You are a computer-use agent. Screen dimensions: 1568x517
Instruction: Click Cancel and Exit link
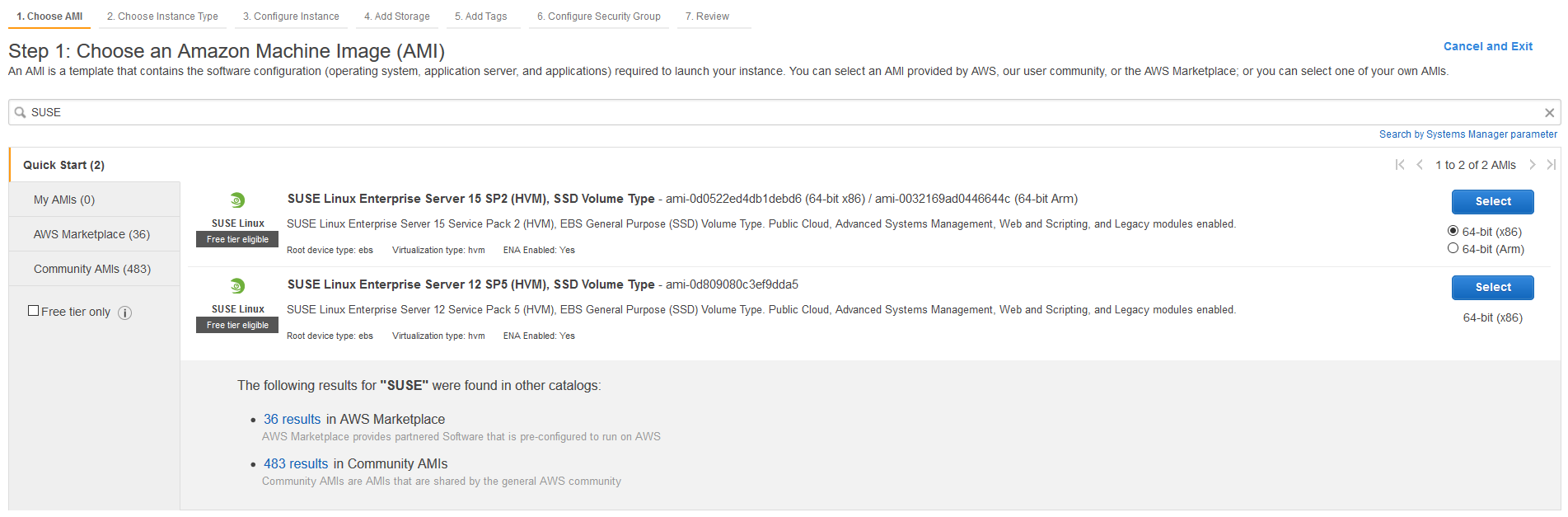pos(1487,46)
